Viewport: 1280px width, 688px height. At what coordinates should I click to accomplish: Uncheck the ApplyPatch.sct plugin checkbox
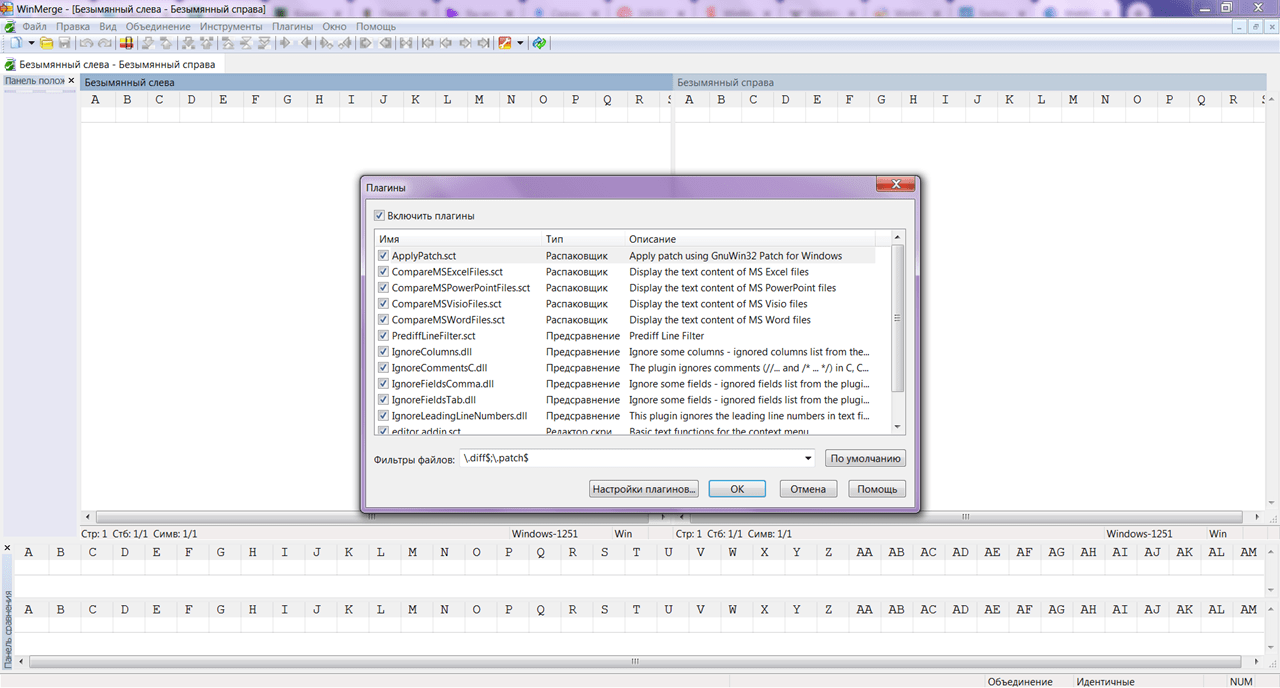point(383,256)
